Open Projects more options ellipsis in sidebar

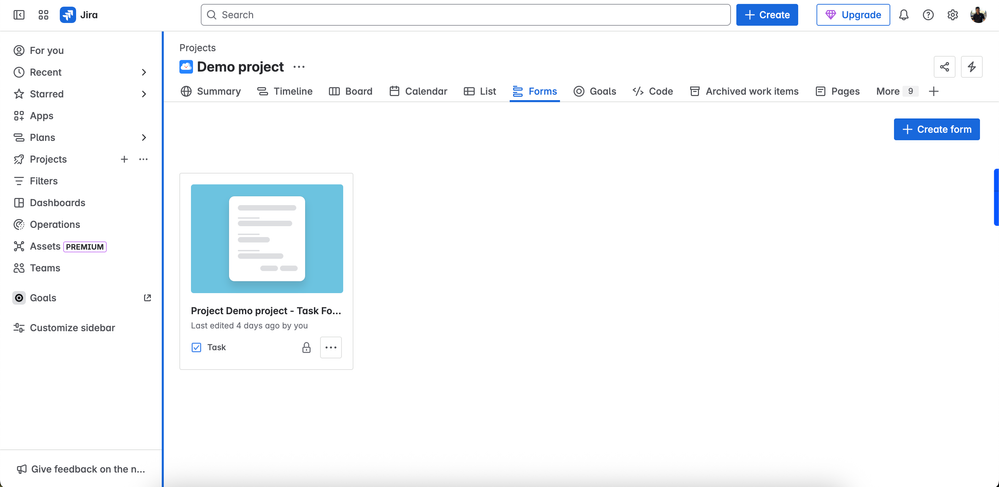143,159
